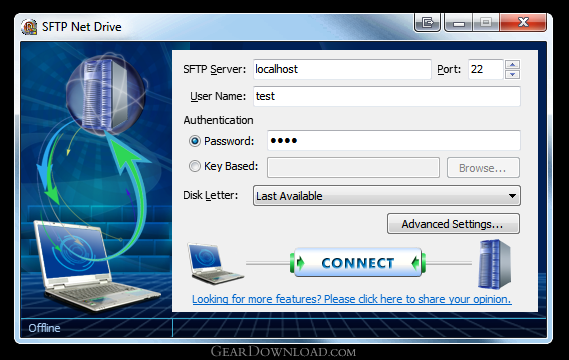Select Password authentication radio button
The height and width of the screenshot is (360, 569).
tap(195, 141)
